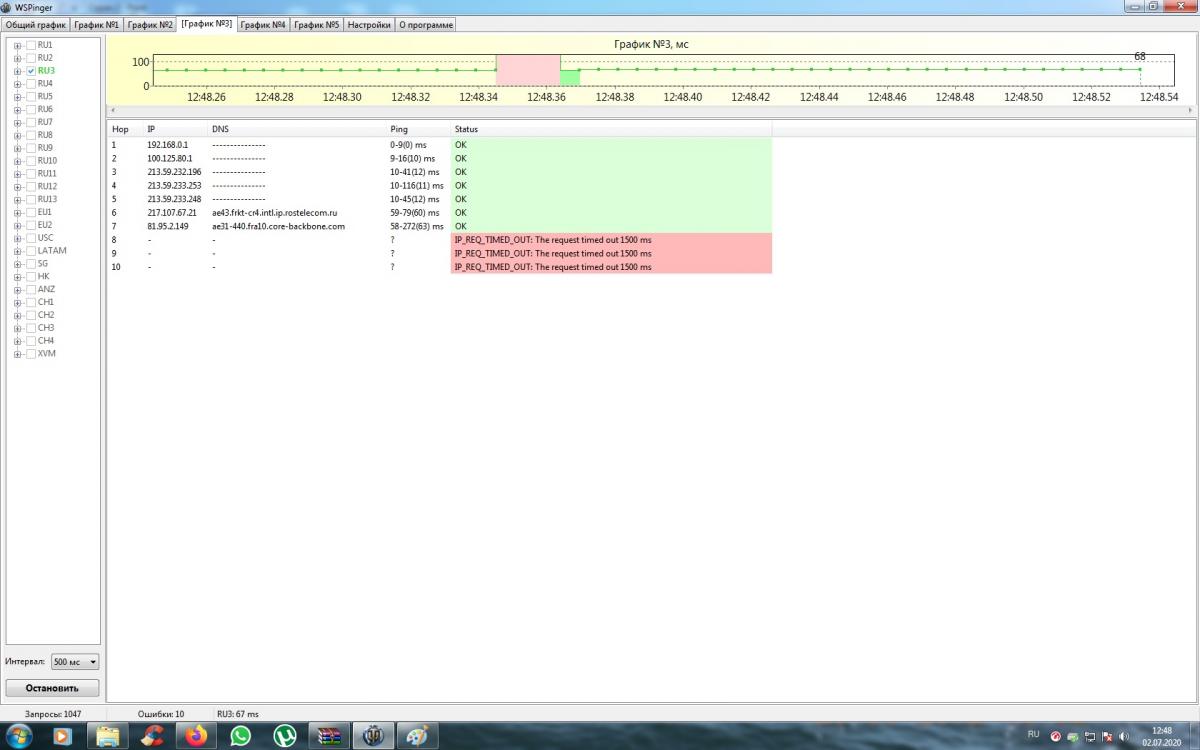
Task: Open Action Center flag tray icon
Action: coord(1107,736)
